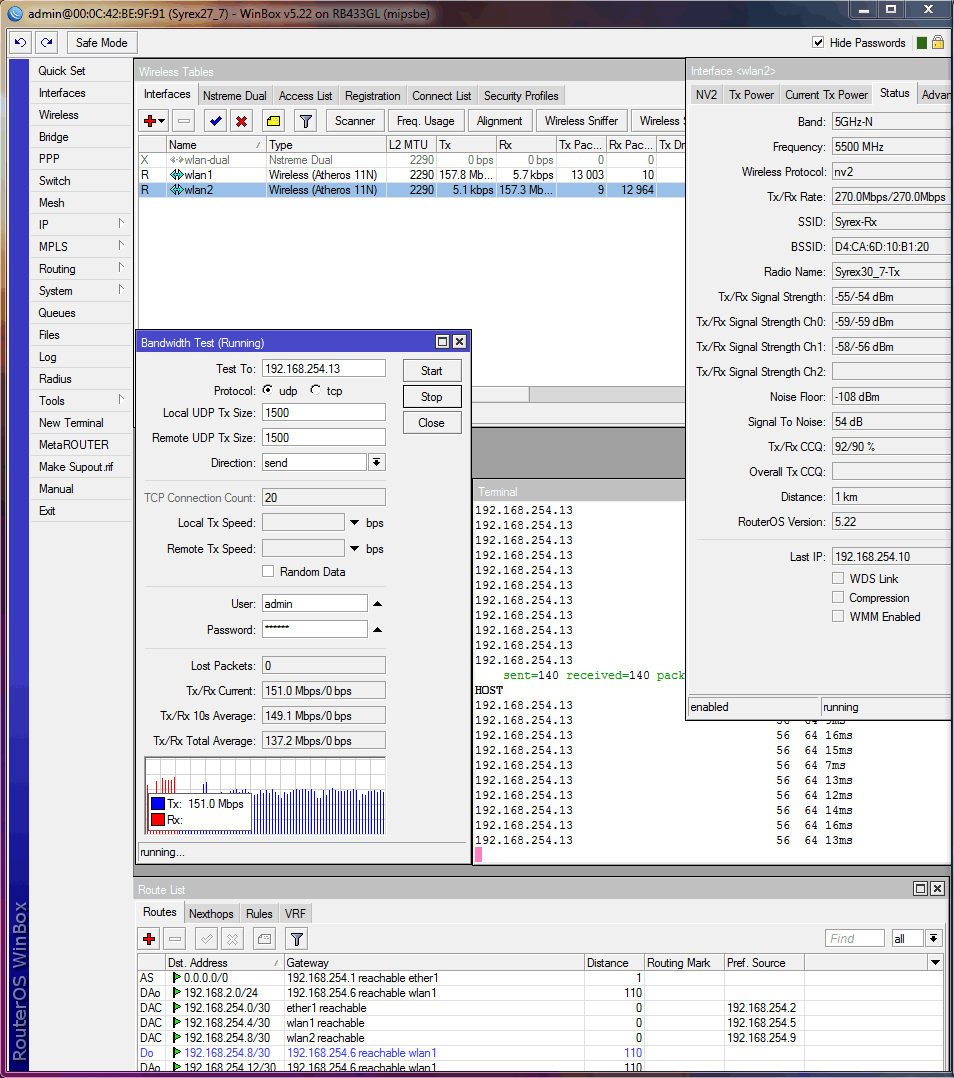This screenshot has height=1078, width=954.
Task: Enable the Random Data checkbox
Action: click(268, 571)
